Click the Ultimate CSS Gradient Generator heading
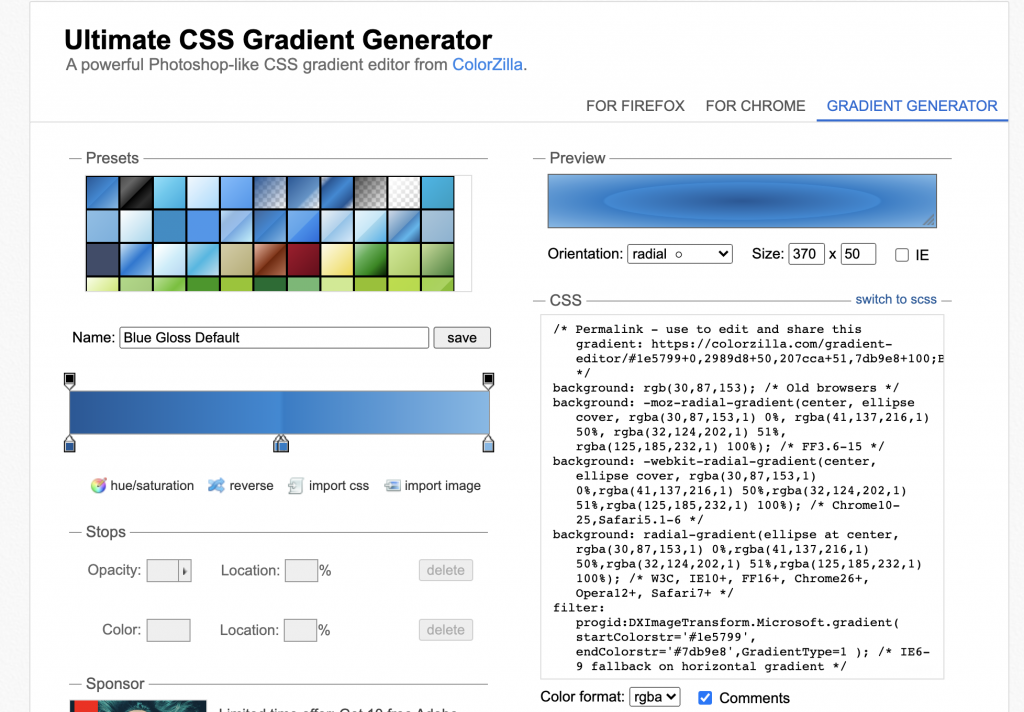 278,40
